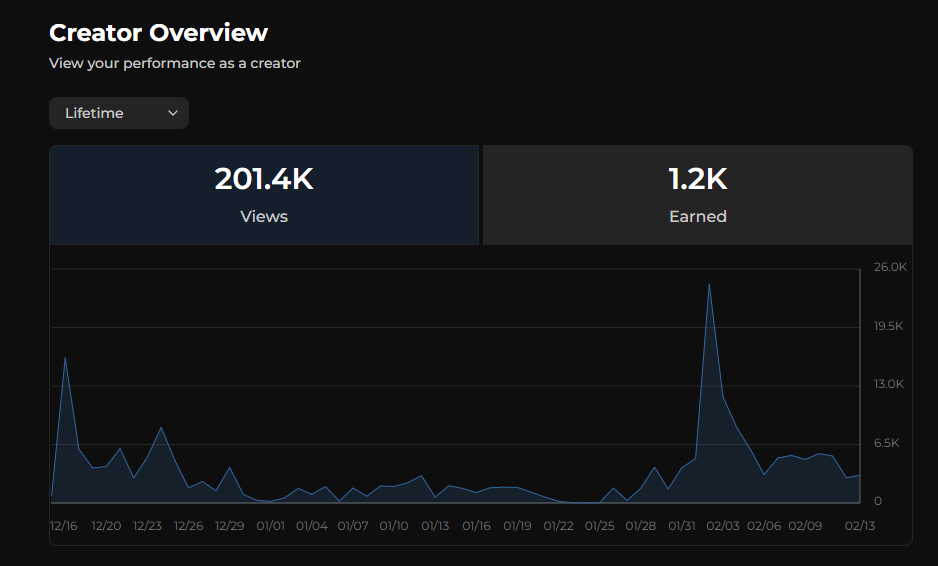Click the highest chart peak near 02/03
Screen dimensions: 938x566
(x=709, y=285)
